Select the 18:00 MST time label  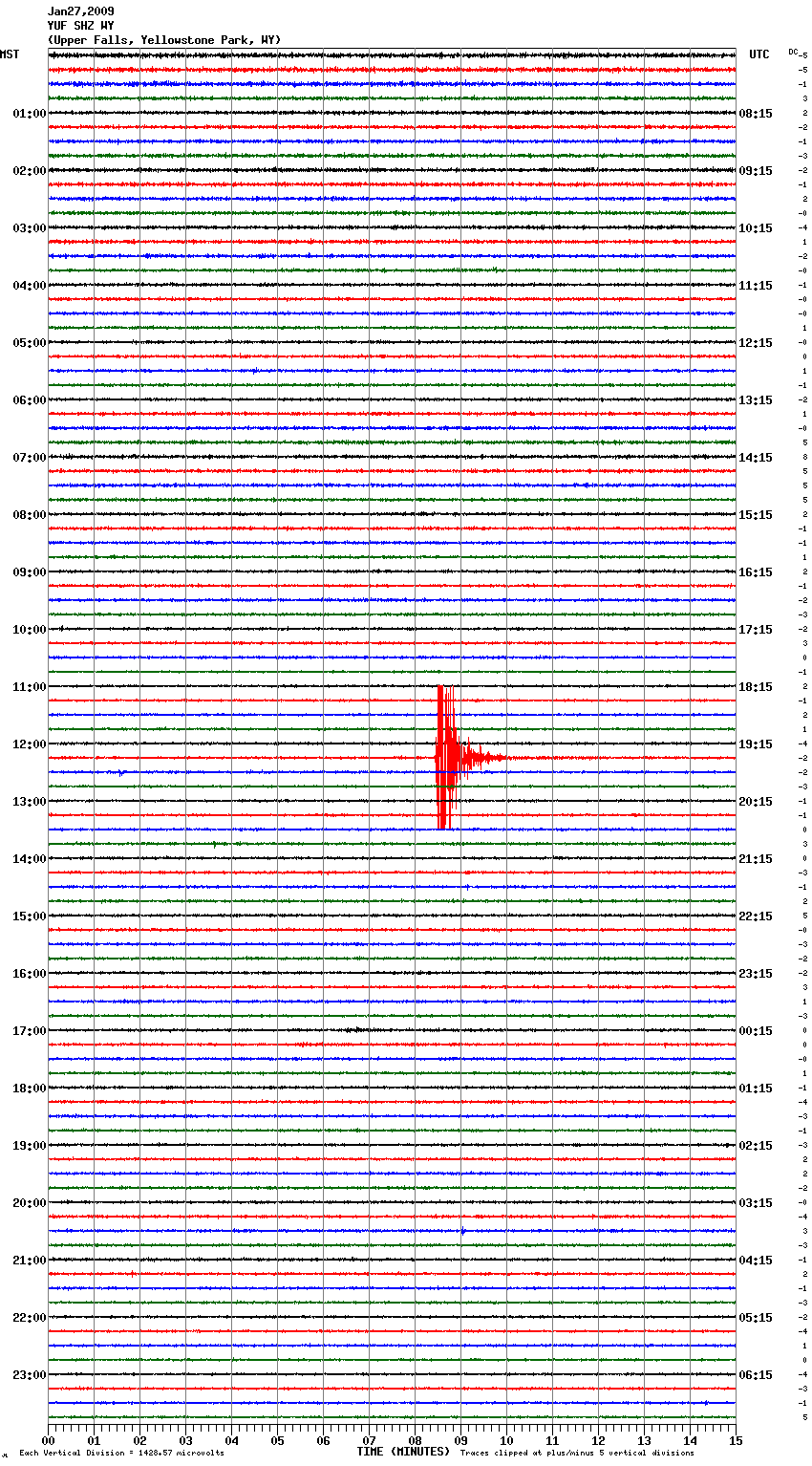30,1089
